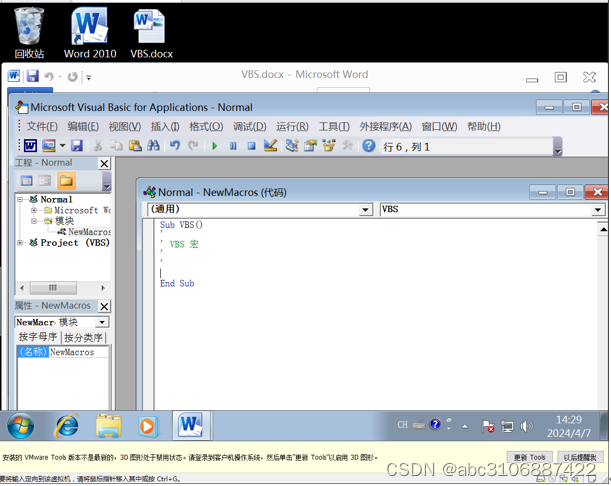The image size is (611, 486).
Task: Open Windows Explorer folder on taskbar
Action: 108,426
